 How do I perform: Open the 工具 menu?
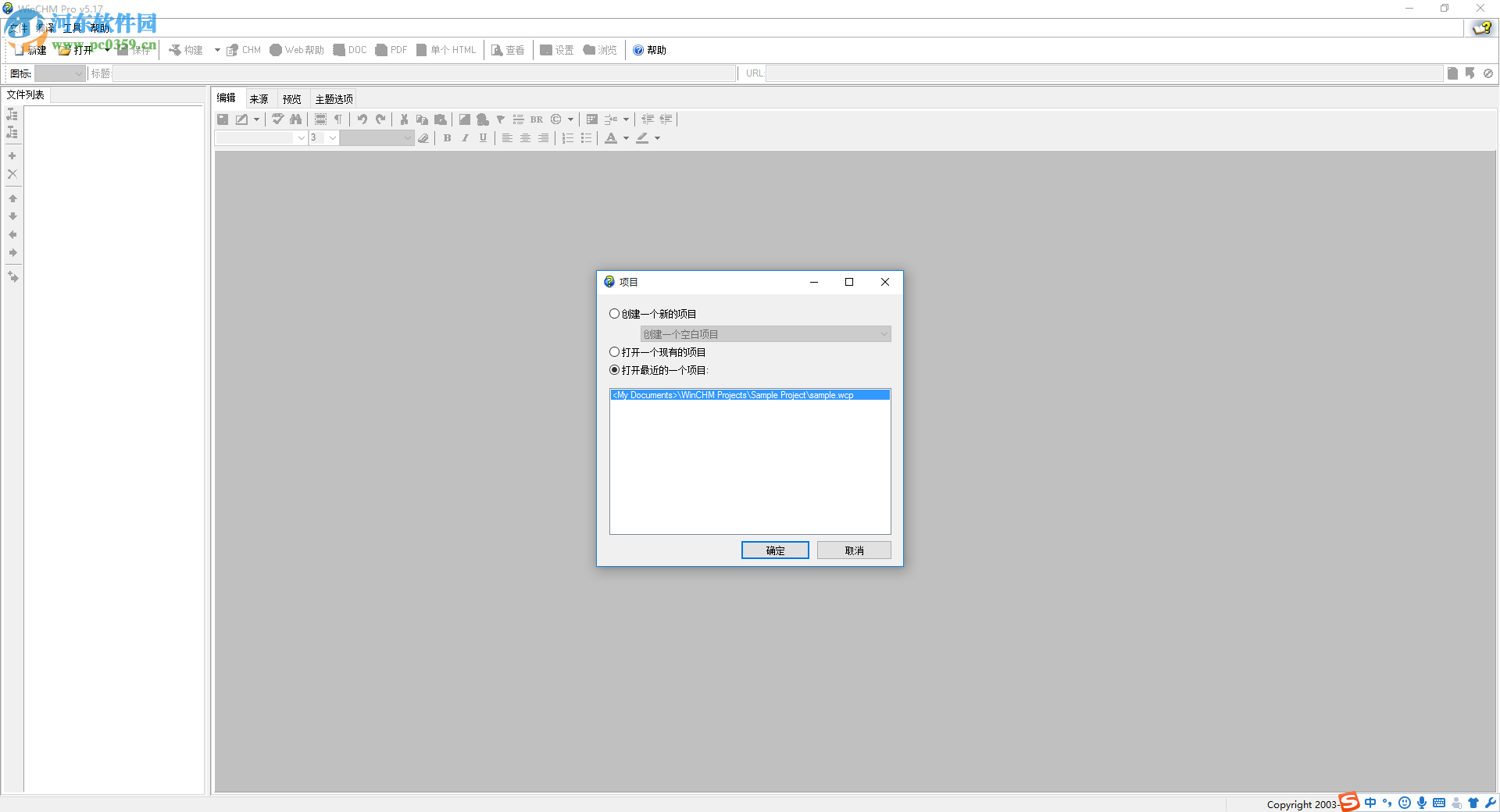pyautogui.click(x=73, y=27)
